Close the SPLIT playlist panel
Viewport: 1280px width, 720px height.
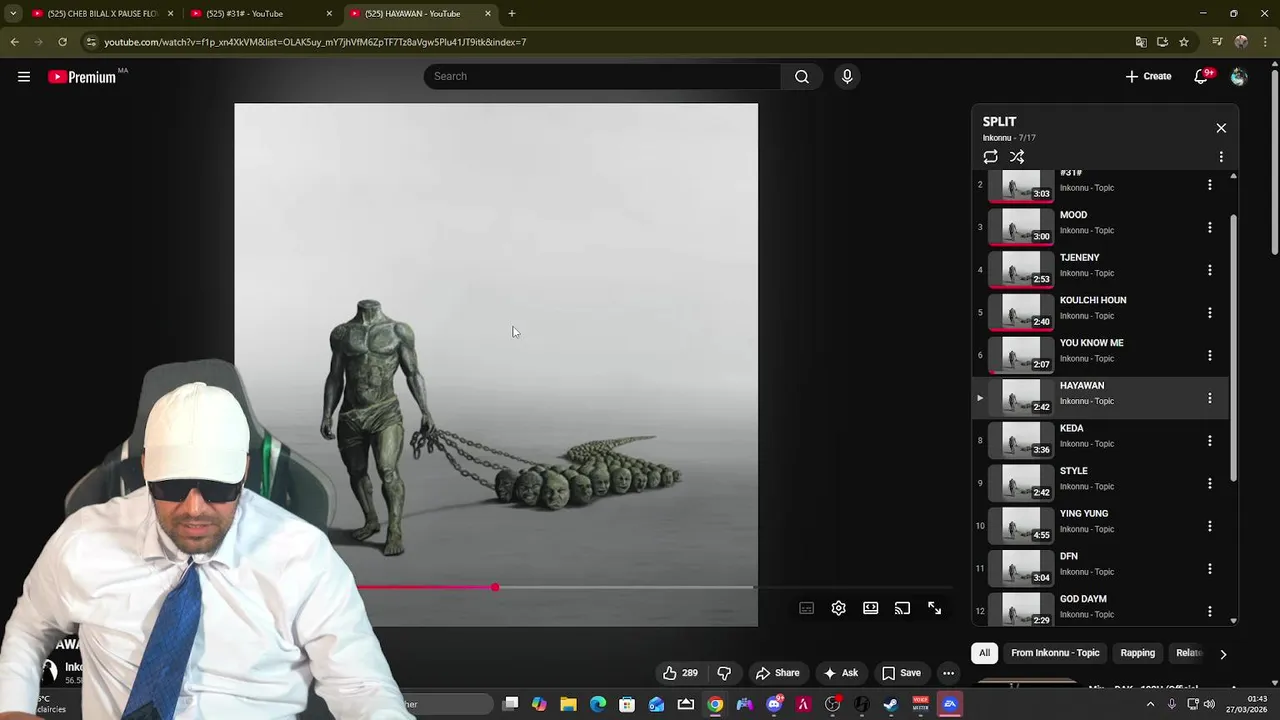1221,128
